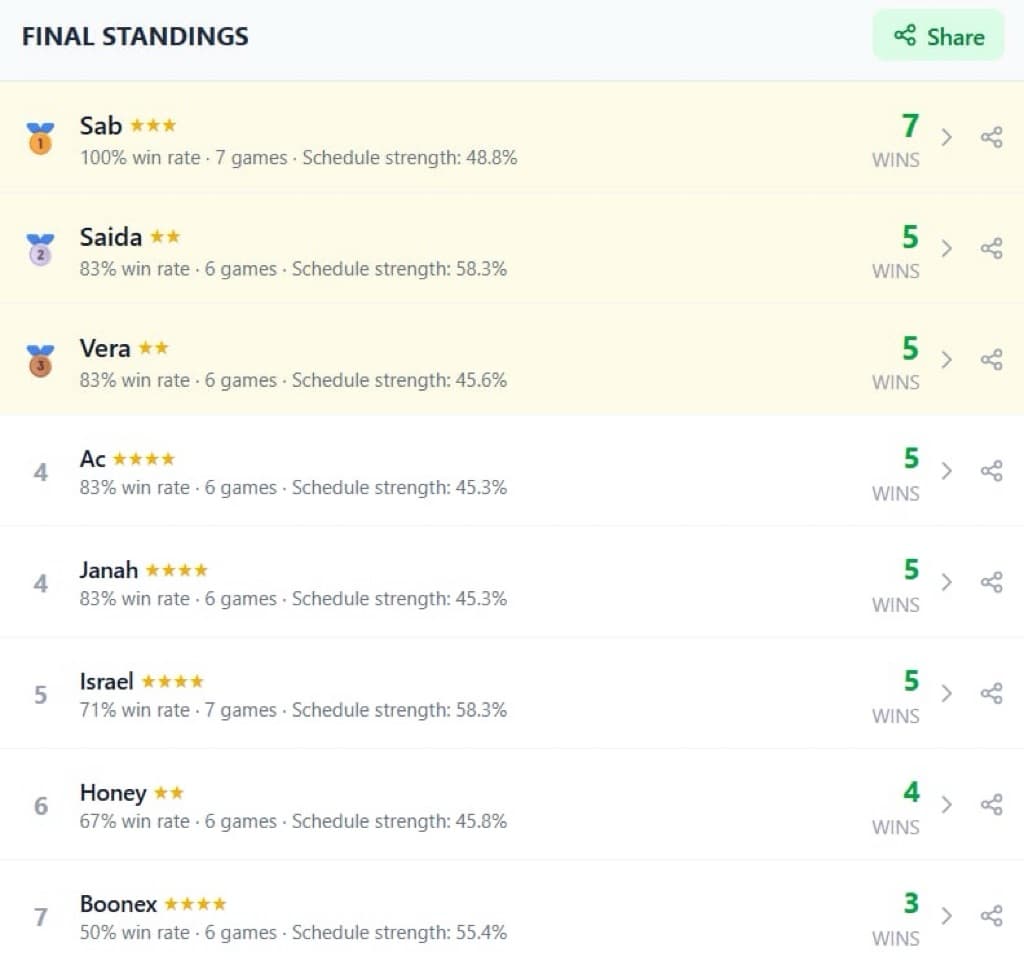Click the share icon beside Ac's wins
This screenshot has height=965, width=1024.
(991, 471)
